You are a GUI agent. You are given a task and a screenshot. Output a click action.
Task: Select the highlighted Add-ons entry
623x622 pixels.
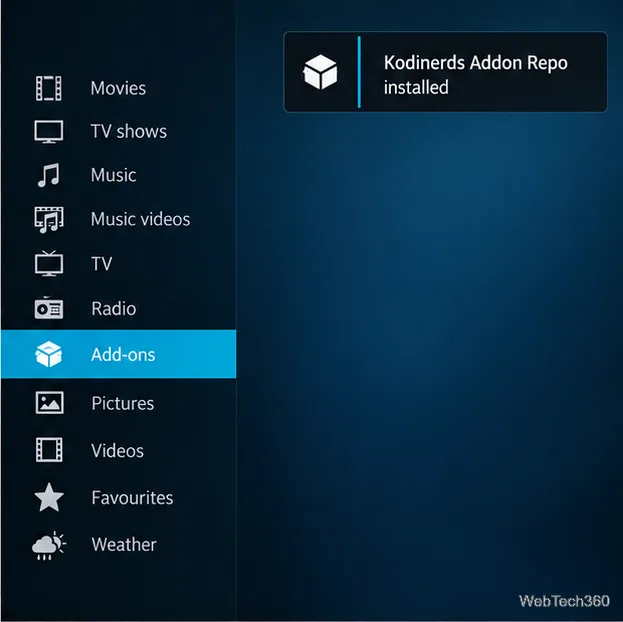[x=118, y=354]
